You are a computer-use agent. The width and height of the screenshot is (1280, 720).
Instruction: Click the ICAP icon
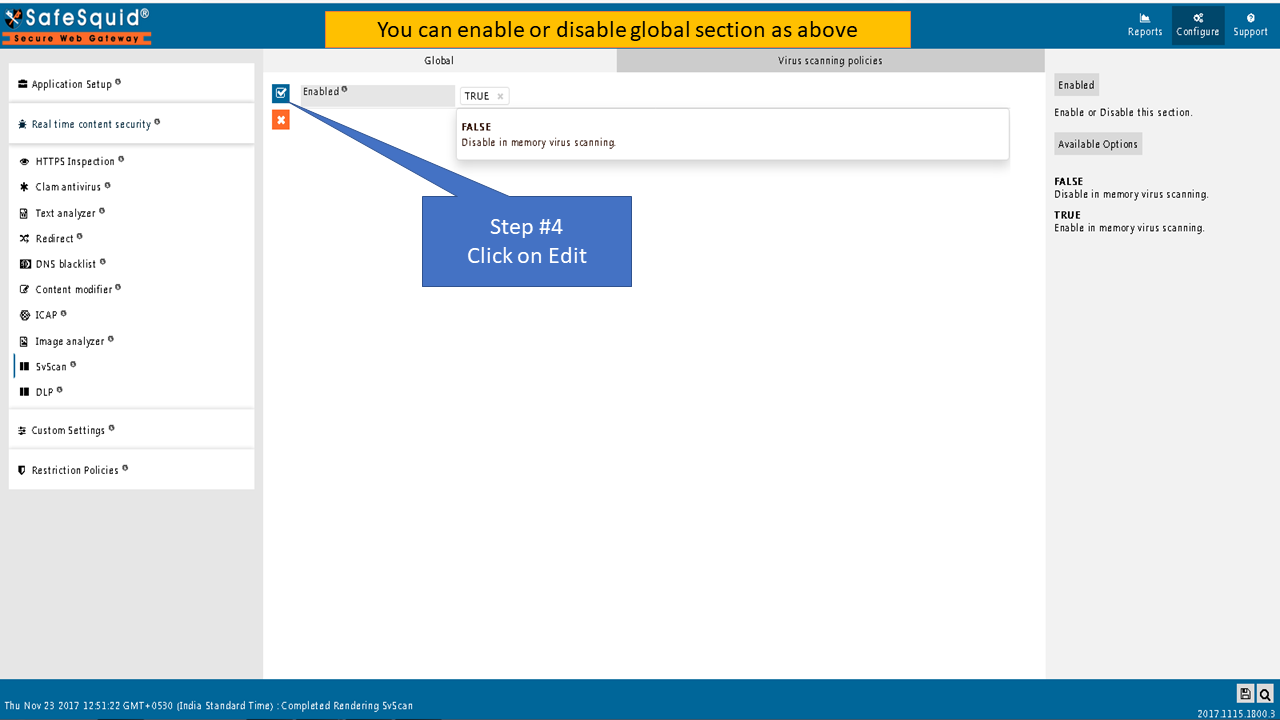pyautogui.click(x=25, y=315)
